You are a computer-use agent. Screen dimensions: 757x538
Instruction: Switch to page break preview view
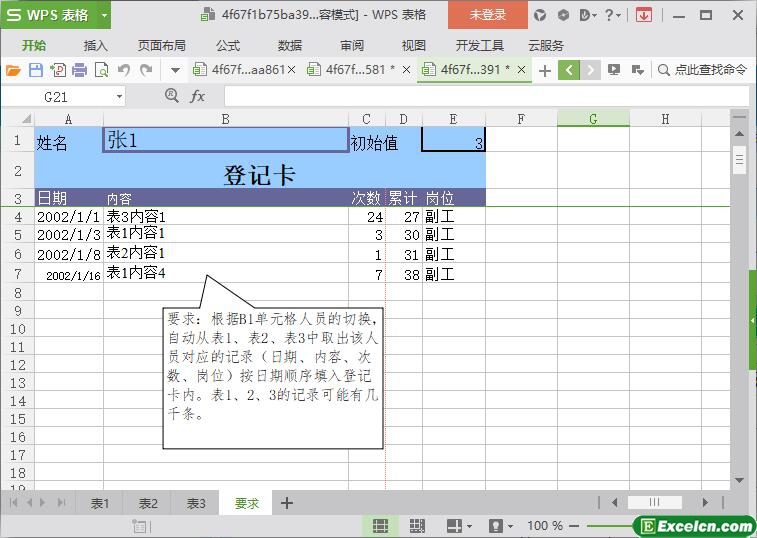(417, 526)
